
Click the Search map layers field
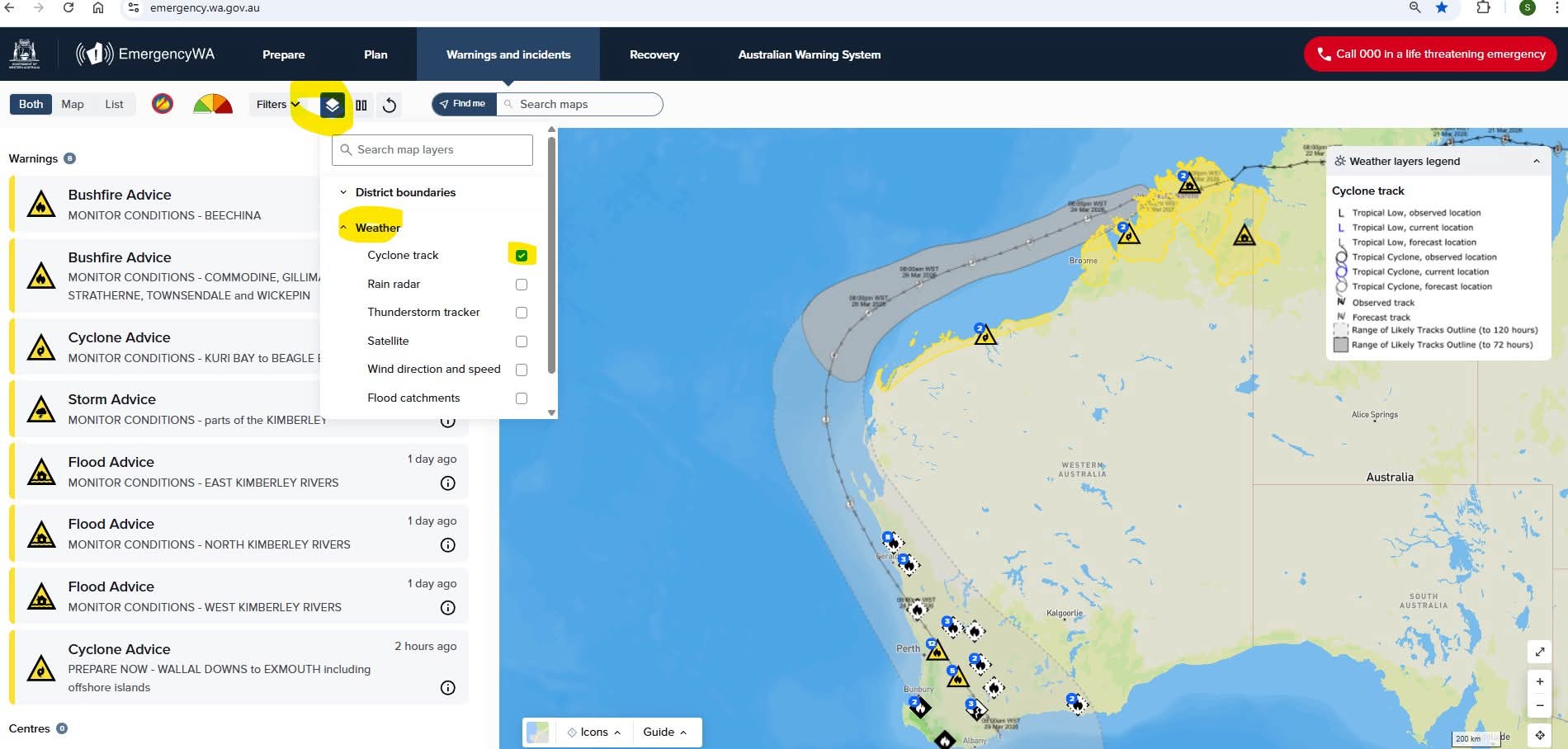coord(432,150)
